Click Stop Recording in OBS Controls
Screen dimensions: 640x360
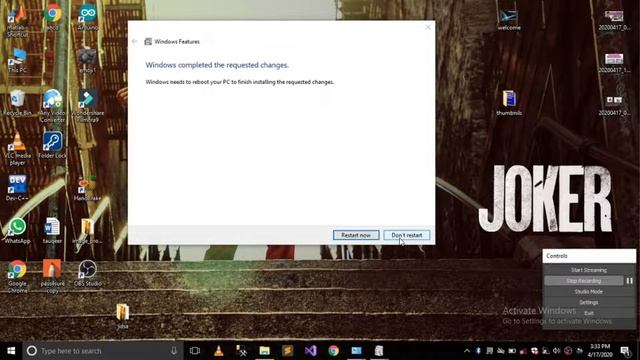[x=584, y=281]
